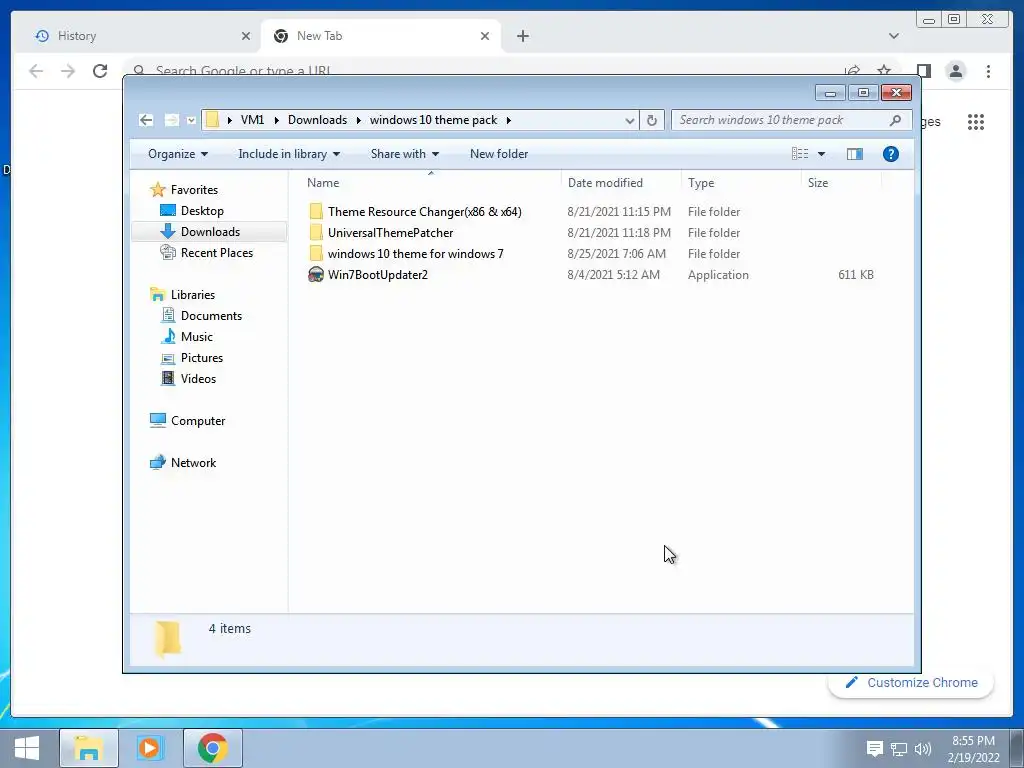Screen dimensions: 1024x768
Task: Toggle the preview pane
Action: coord(854,154)
